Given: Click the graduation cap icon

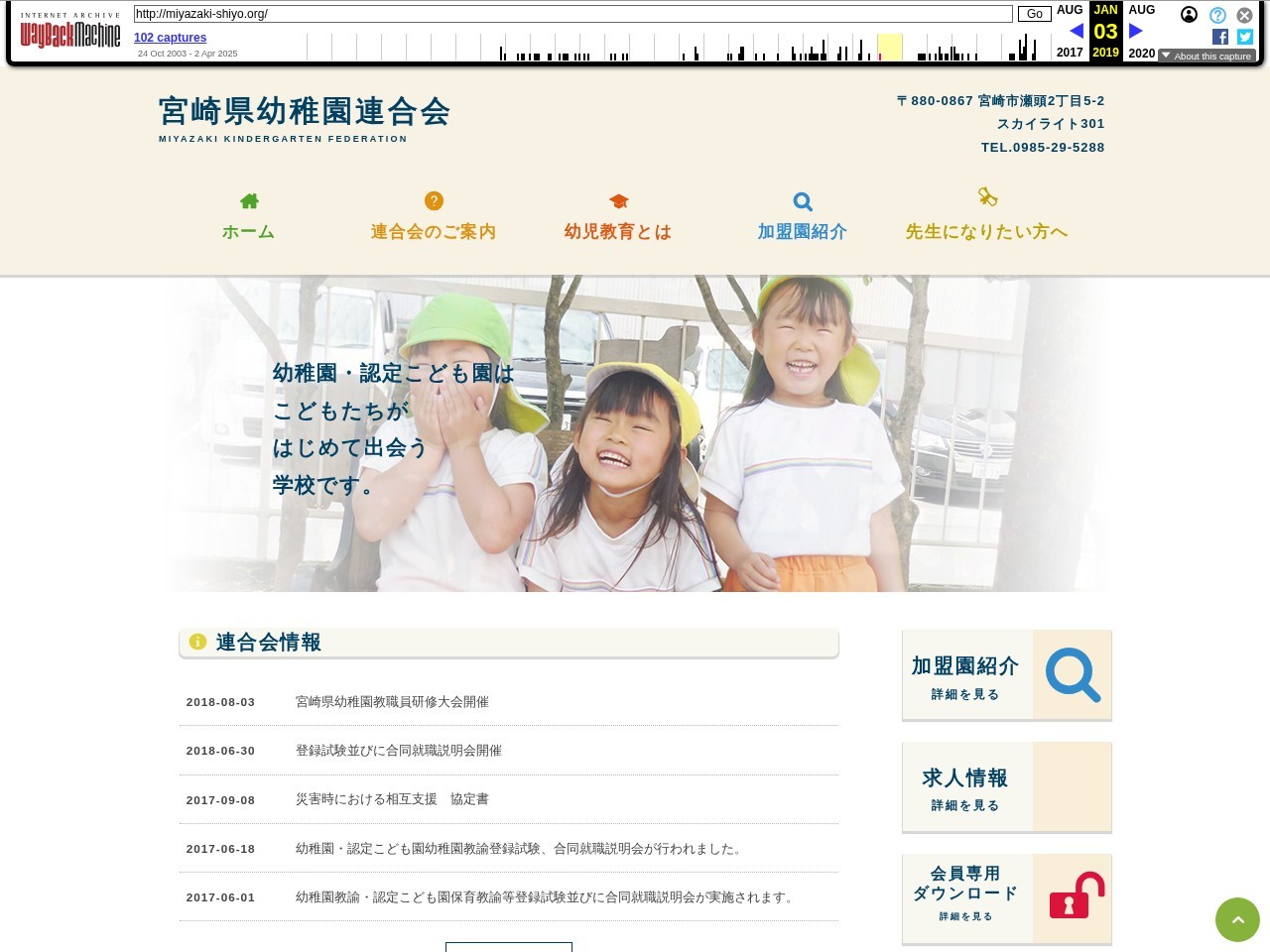Looking at the screenshot, I should tap(618, 201).
